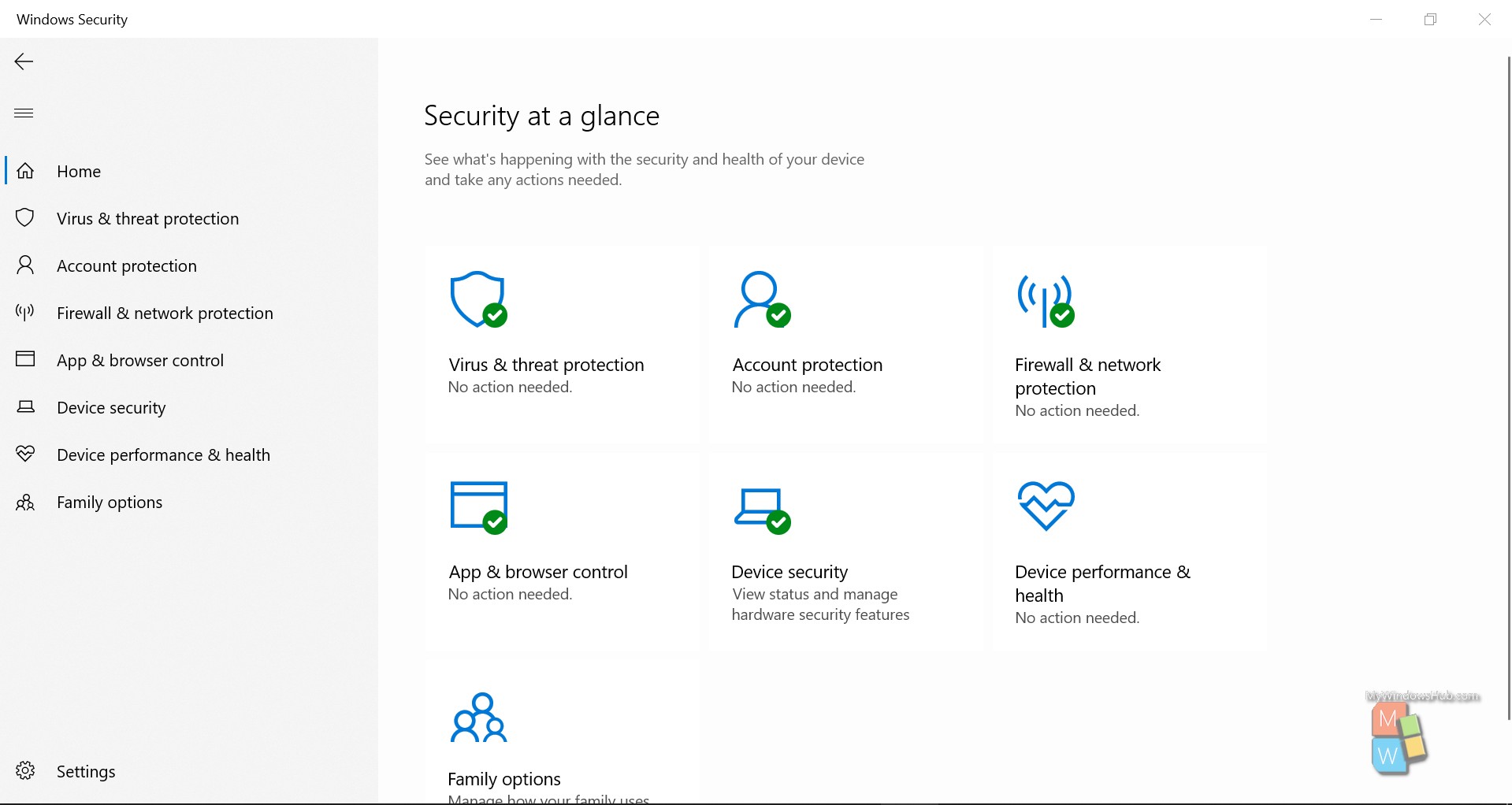Maximize or restore the Windows Security window

point(1430,19)
